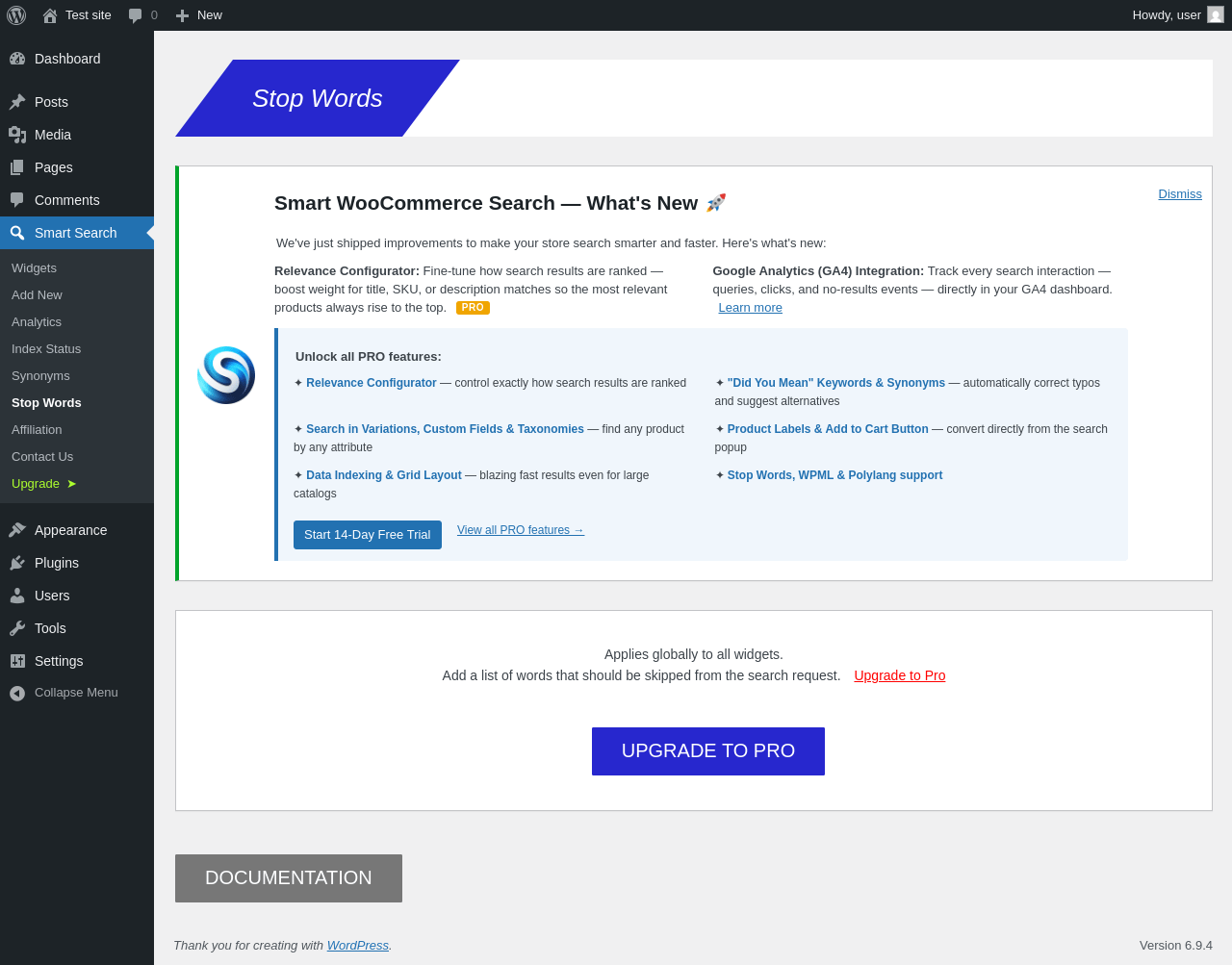Click the Tools wrench icon

tap(17, 628)
